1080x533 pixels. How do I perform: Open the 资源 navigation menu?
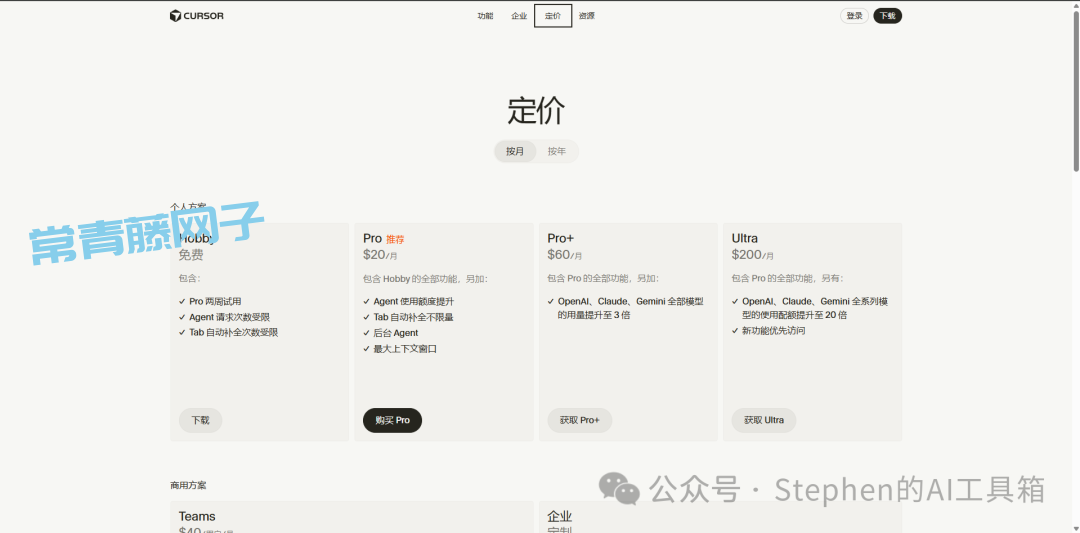[587, 16]
